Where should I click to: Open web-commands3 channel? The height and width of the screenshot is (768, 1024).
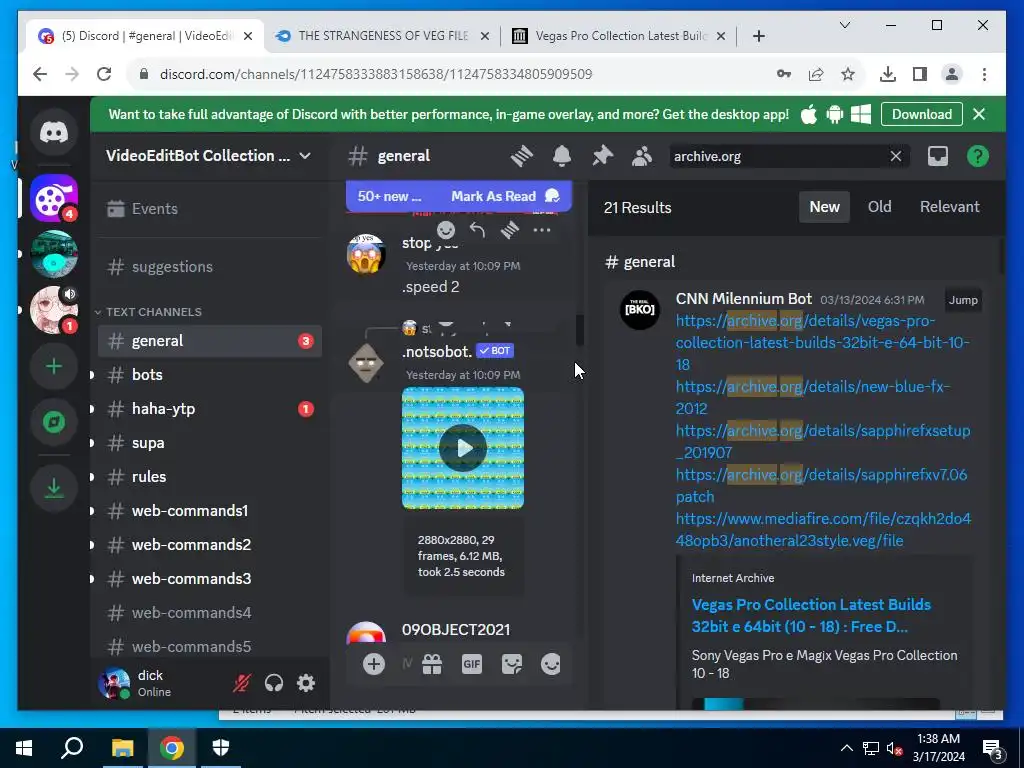click(x=209, y=579)
